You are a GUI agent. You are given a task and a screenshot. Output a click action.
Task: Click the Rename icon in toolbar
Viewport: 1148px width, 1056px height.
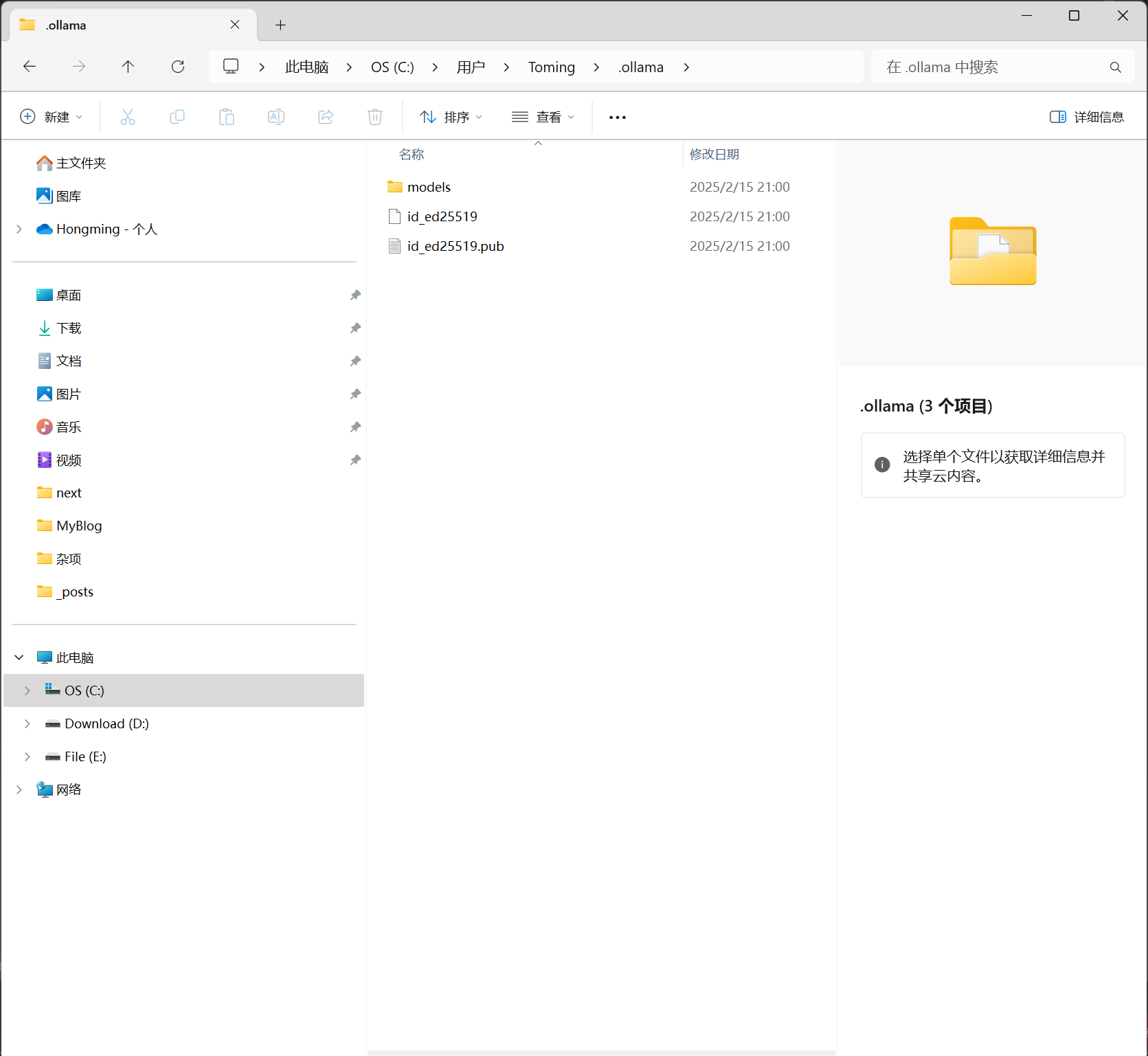point(276,117)
